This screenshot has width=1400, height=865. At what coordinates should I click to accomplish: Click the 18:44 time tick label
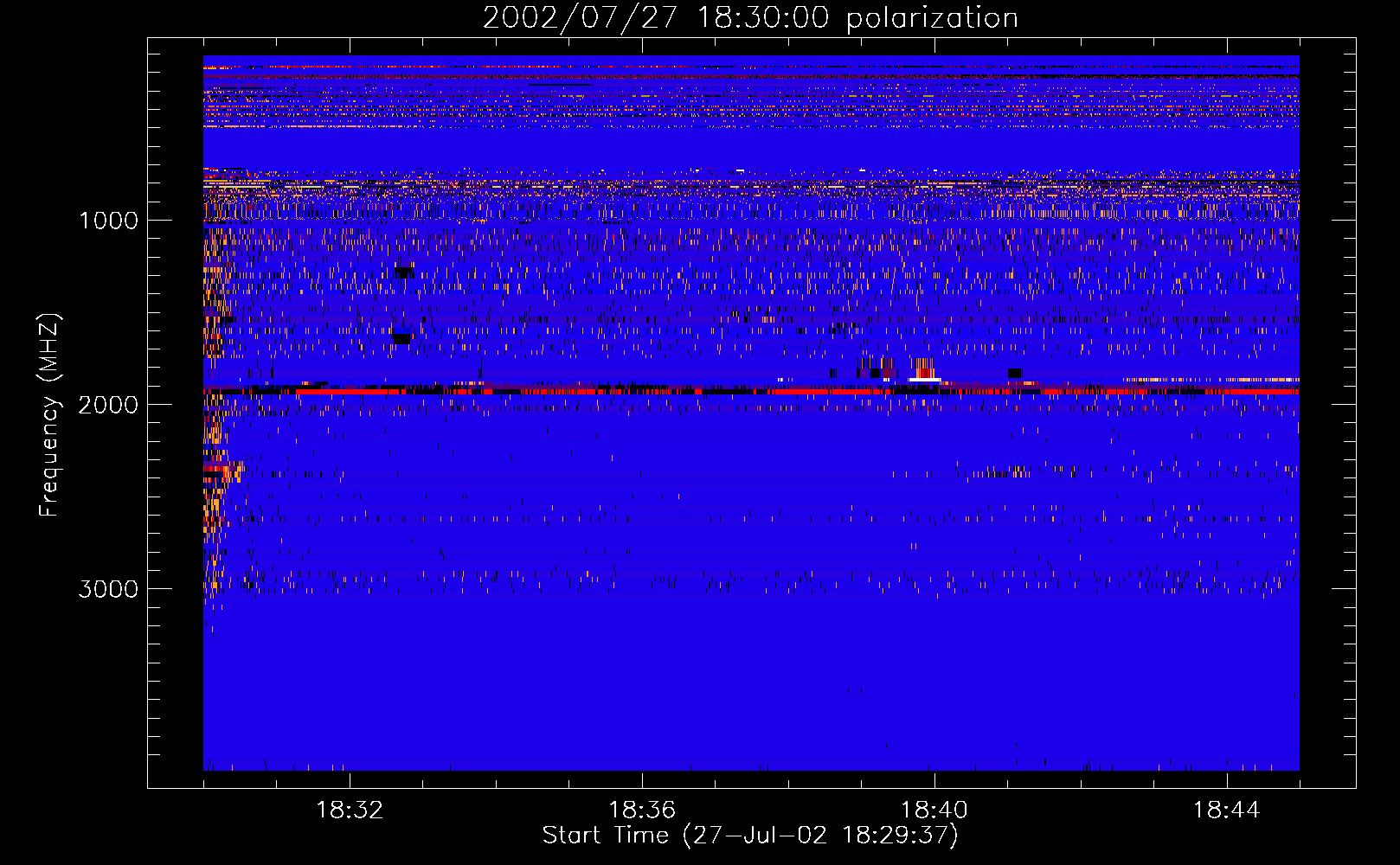tap(1227, 811)
